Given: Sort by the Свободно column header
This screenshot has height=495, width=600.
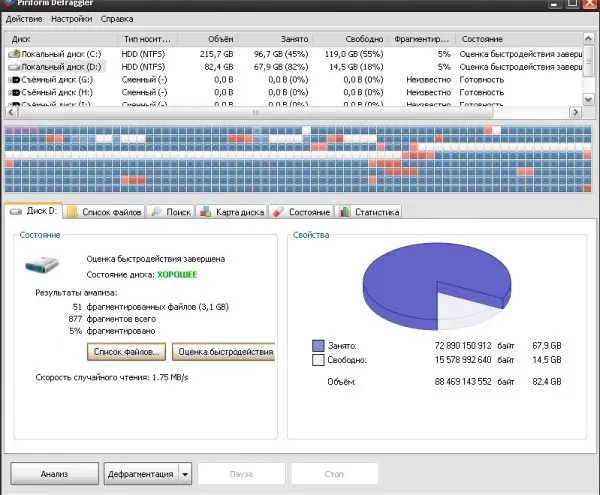Looking at the screenshot, I should [x=351, y=39].
